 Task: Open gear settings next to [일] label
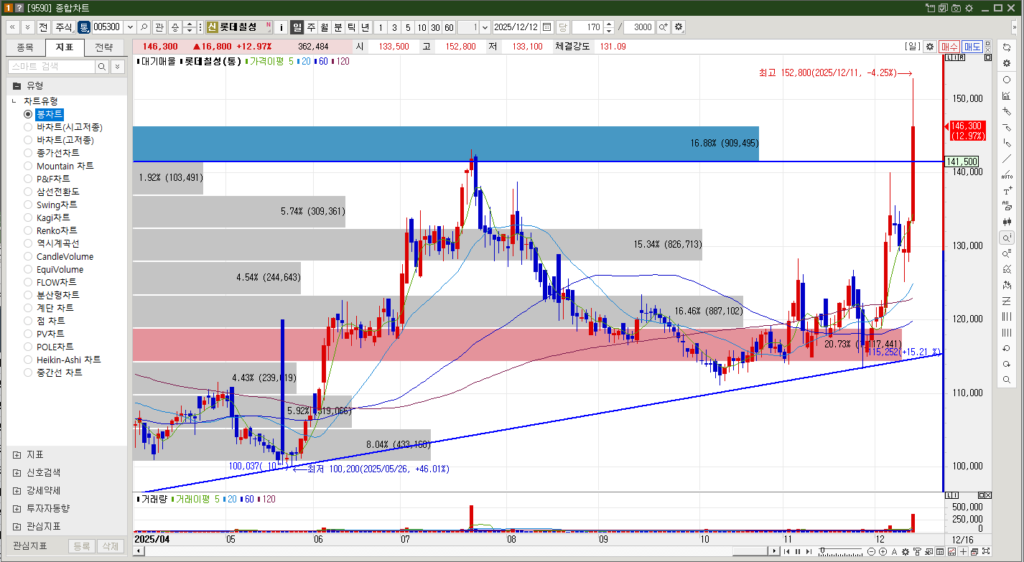tap(930, 46)
